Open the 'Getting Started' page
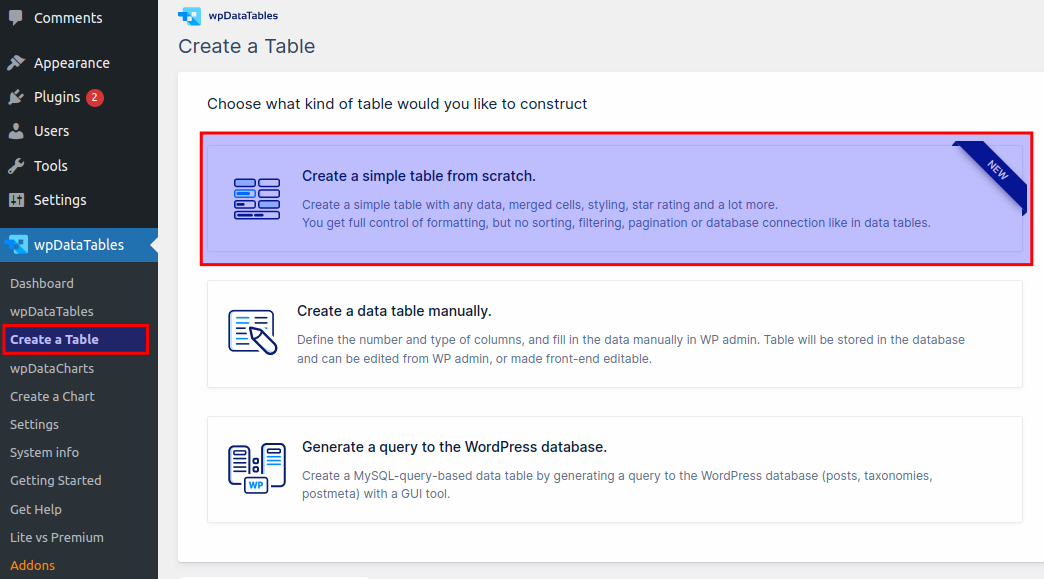Viewport: 1044px width, 579px height. pyautogui.click(x=55, y=480)
